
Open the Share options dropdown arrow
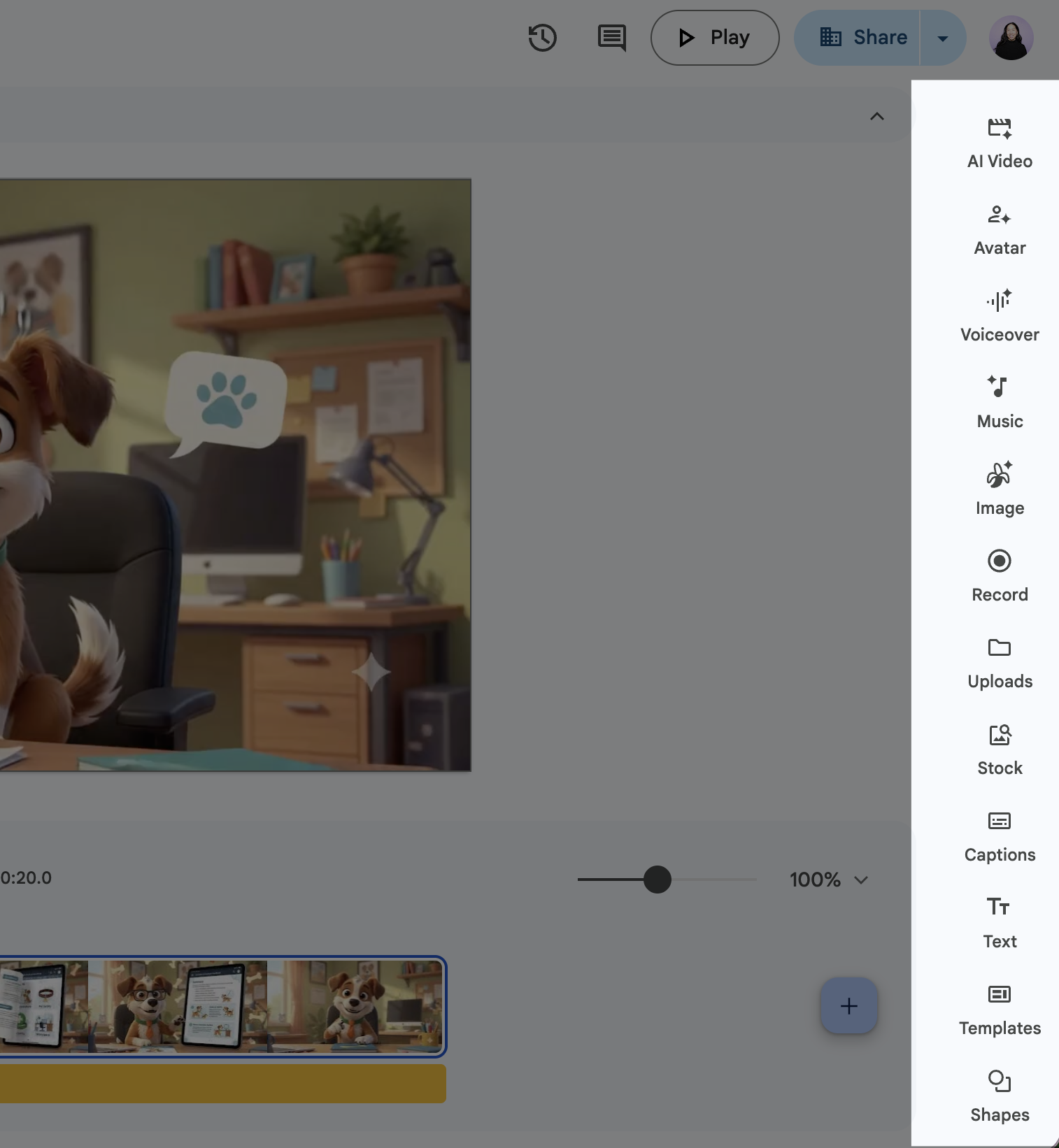[x=943, y=38]
